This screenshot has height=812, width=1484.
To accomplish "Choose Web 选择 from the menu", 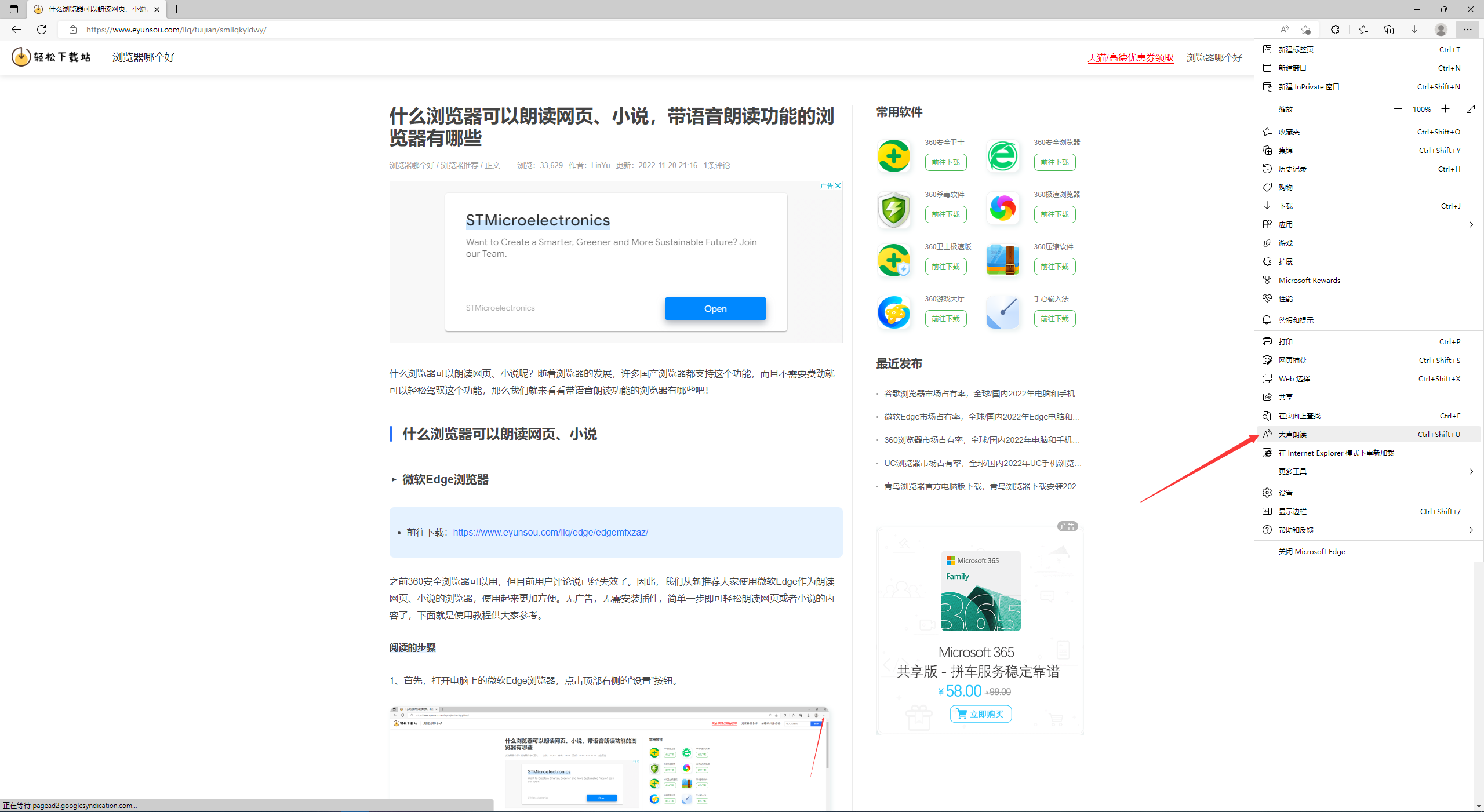I will click(1368, 378).
